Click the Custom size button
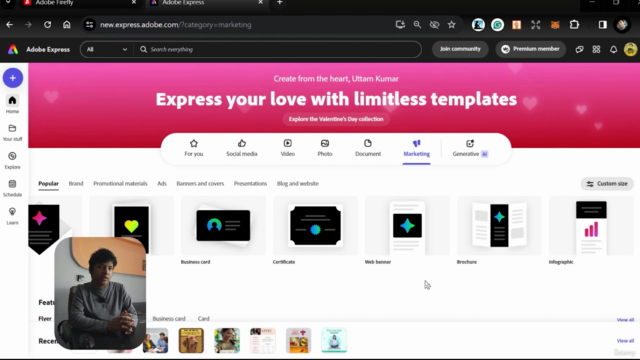The width and height of the screenshot is (640, 360). click(607, 184)
